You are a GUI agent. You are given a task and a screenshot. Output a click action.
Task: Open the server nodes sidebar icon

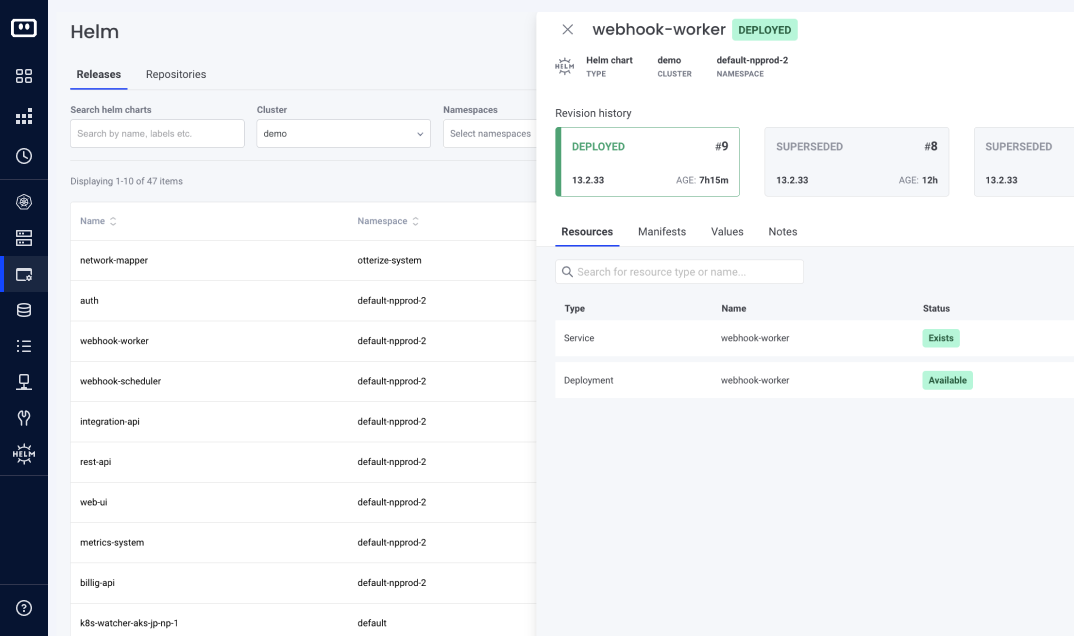coord(24,238)
